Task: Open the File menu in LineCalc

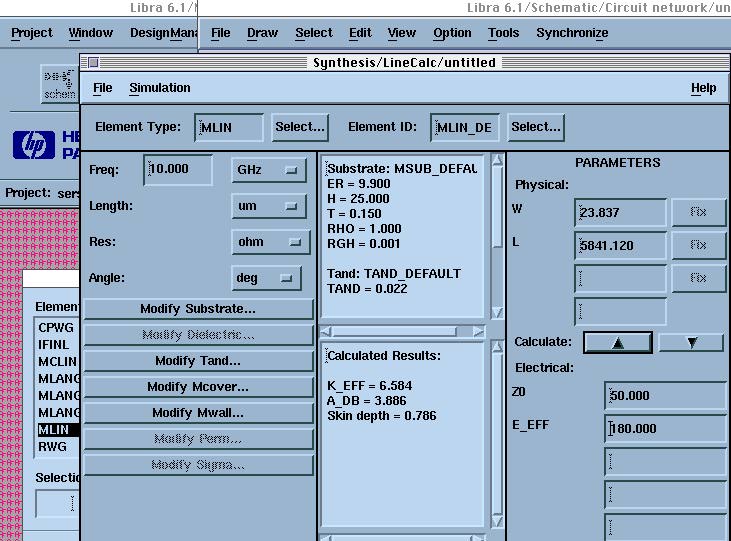Action: [103, 88]
